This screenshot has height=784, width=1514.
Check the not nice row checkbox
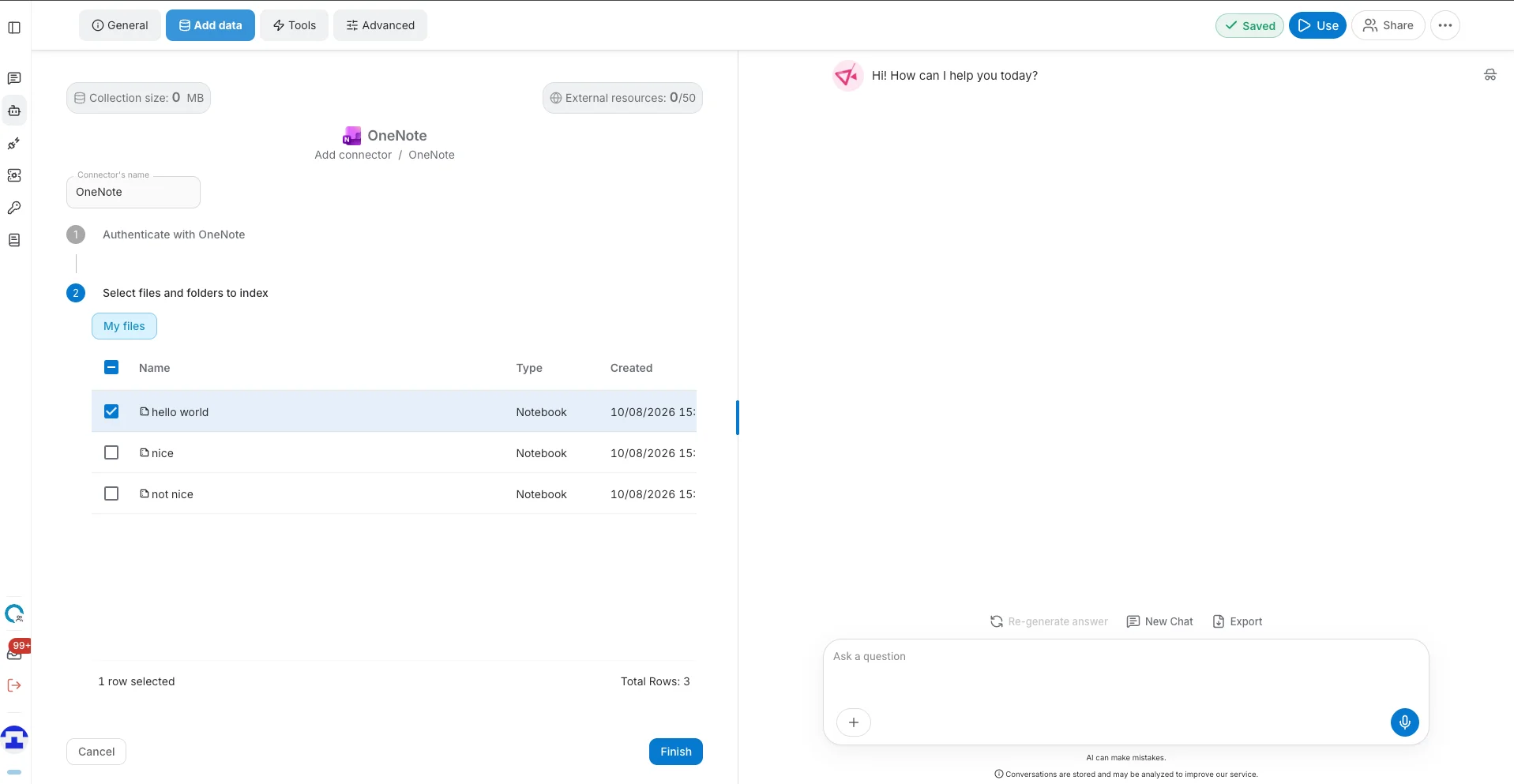[x=111, y=493]
